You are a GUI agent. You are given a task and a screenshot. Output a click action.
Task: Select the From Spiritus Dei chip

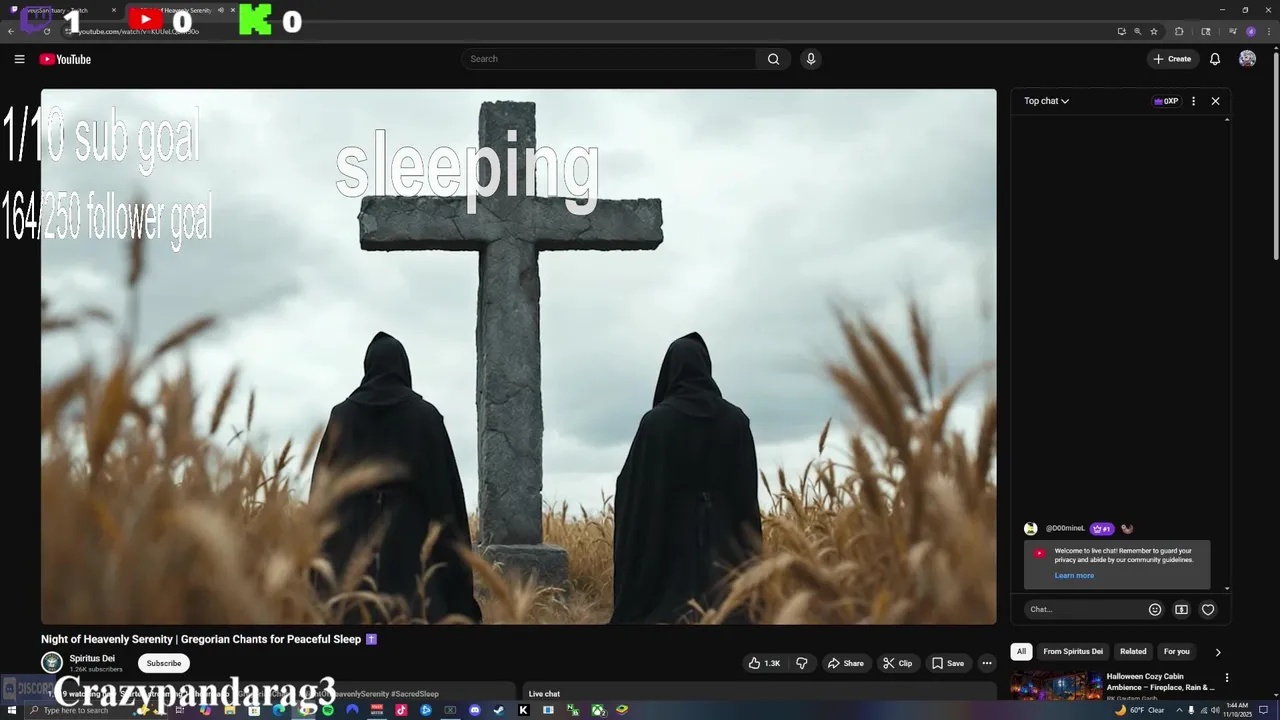click(1073, 652)
